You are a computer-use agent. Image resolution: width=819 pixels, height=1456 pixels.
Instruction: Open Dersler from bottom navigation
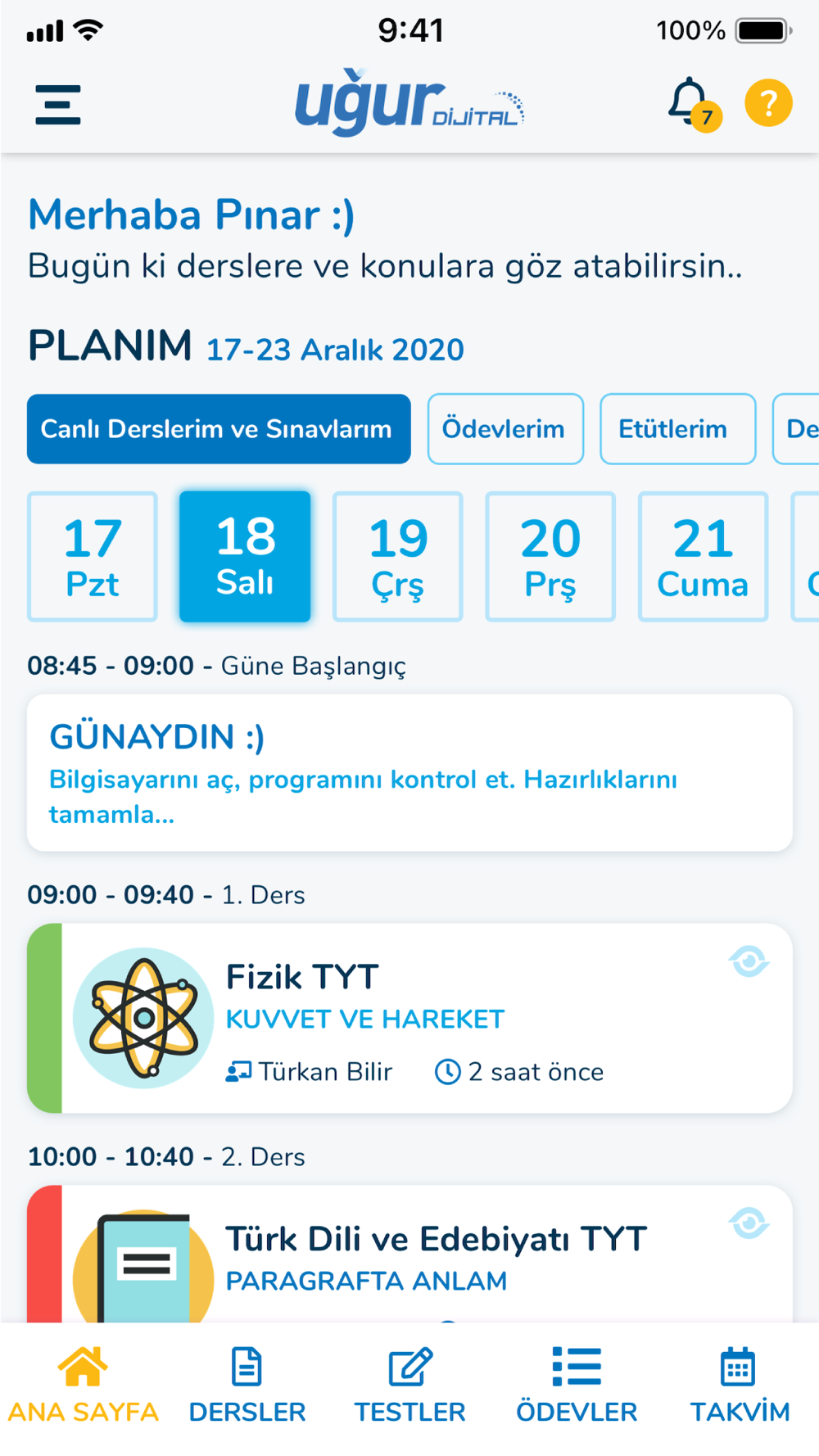point(247,1386)
